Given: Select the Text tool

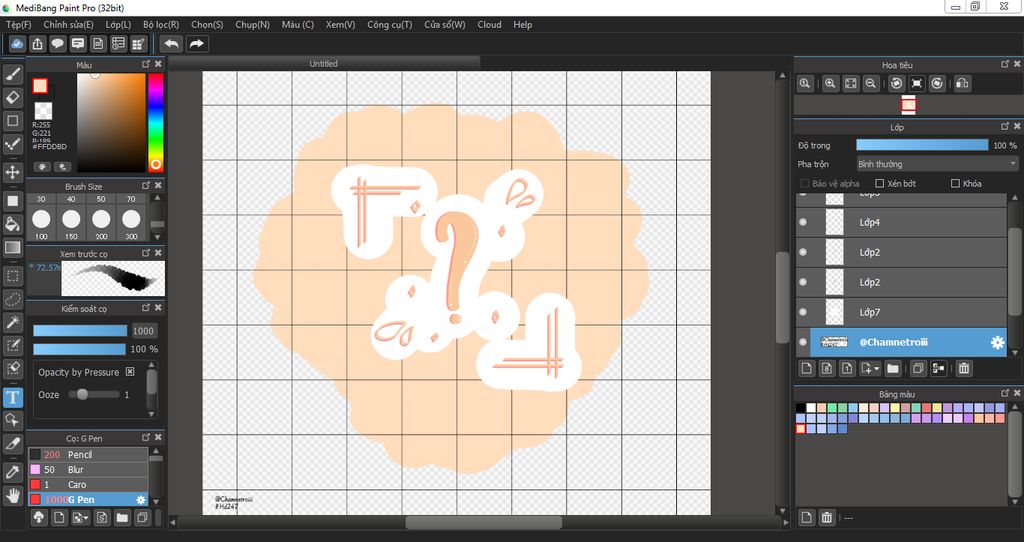Looking at the screenshot, I should click(12, 397).
